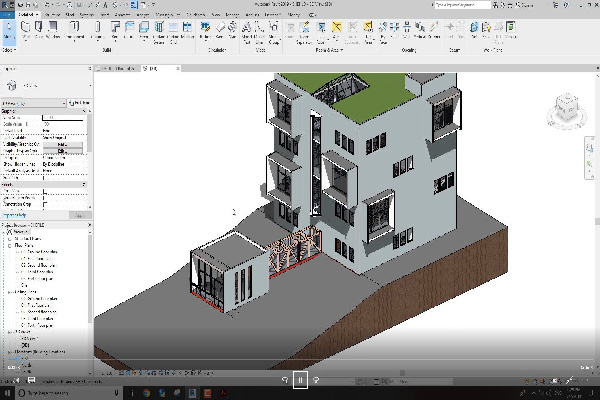Click the Windows taskbar search box
The width and height of the screenshot is (600, 400).
coord(69,393)
